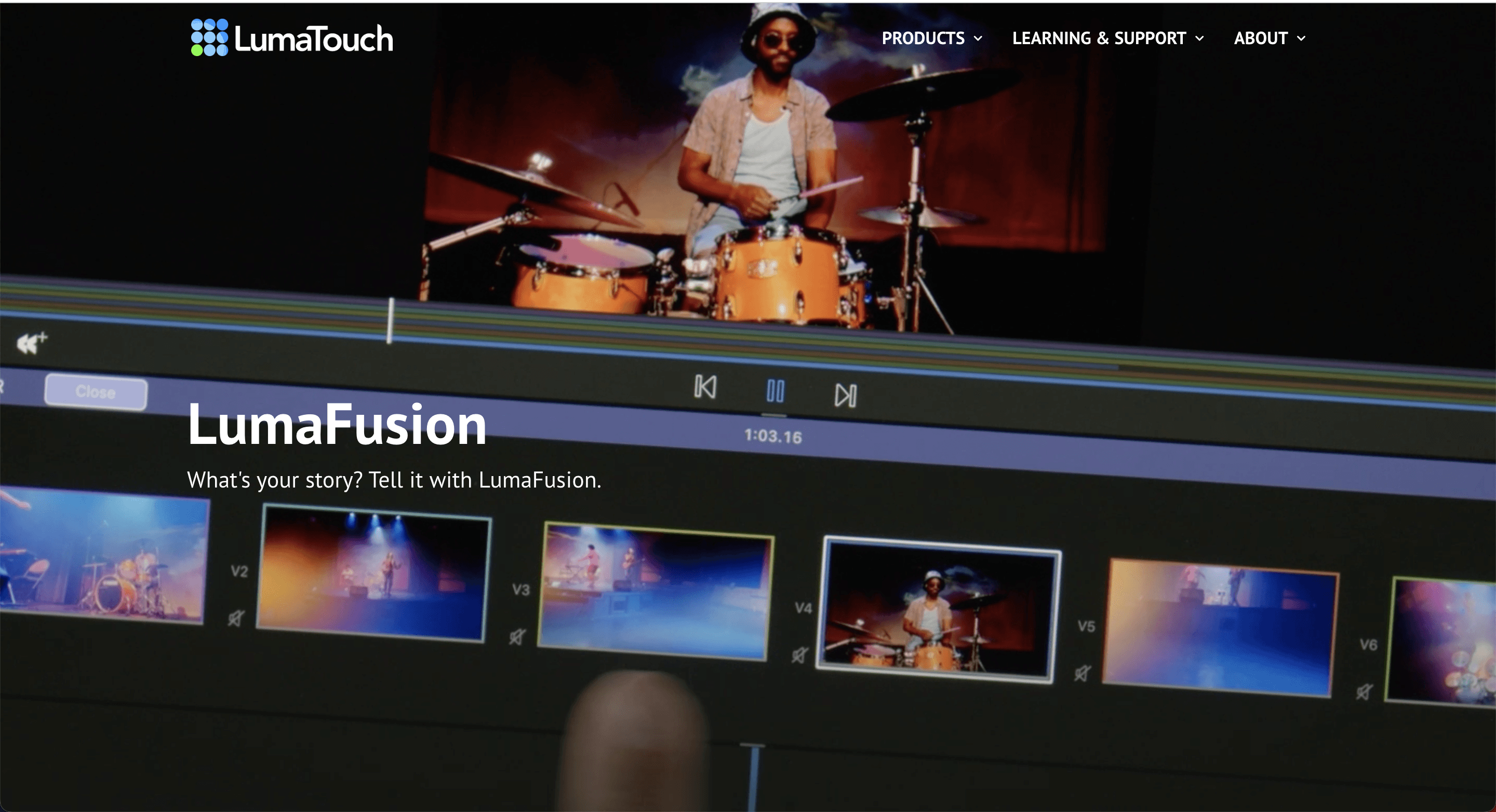The image size is (1496, 812).
Task: Click the V3 track label
Action: point(521,590)
